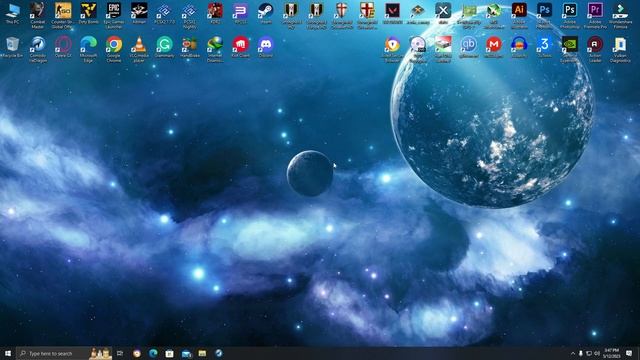Viewport: 640px width, 360px height.
Task: Click the Type here to search box
Action: click(x=64, y=353)
